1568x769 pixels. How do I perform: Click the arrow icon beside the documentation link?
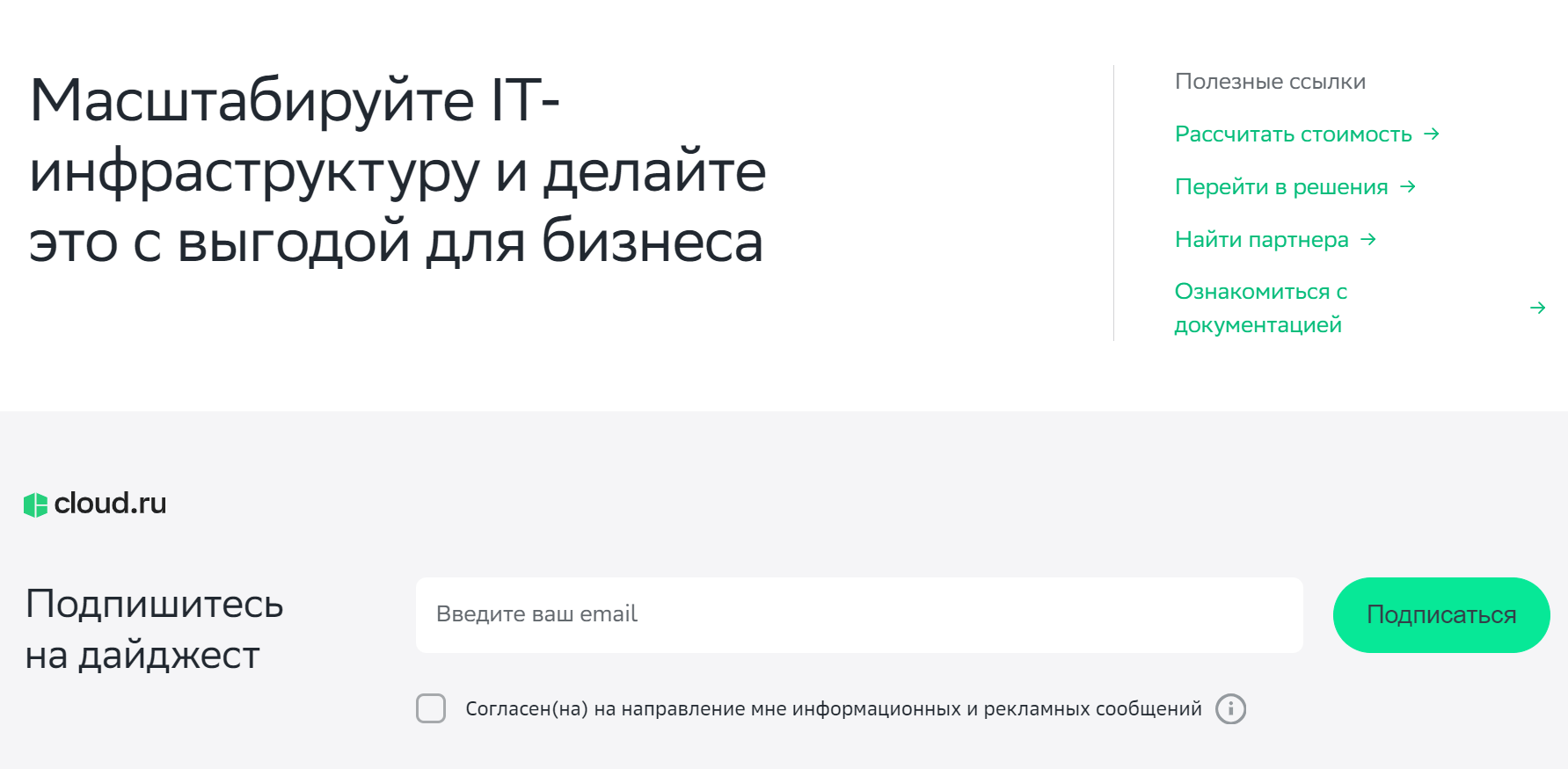(x=1537, y=308)
